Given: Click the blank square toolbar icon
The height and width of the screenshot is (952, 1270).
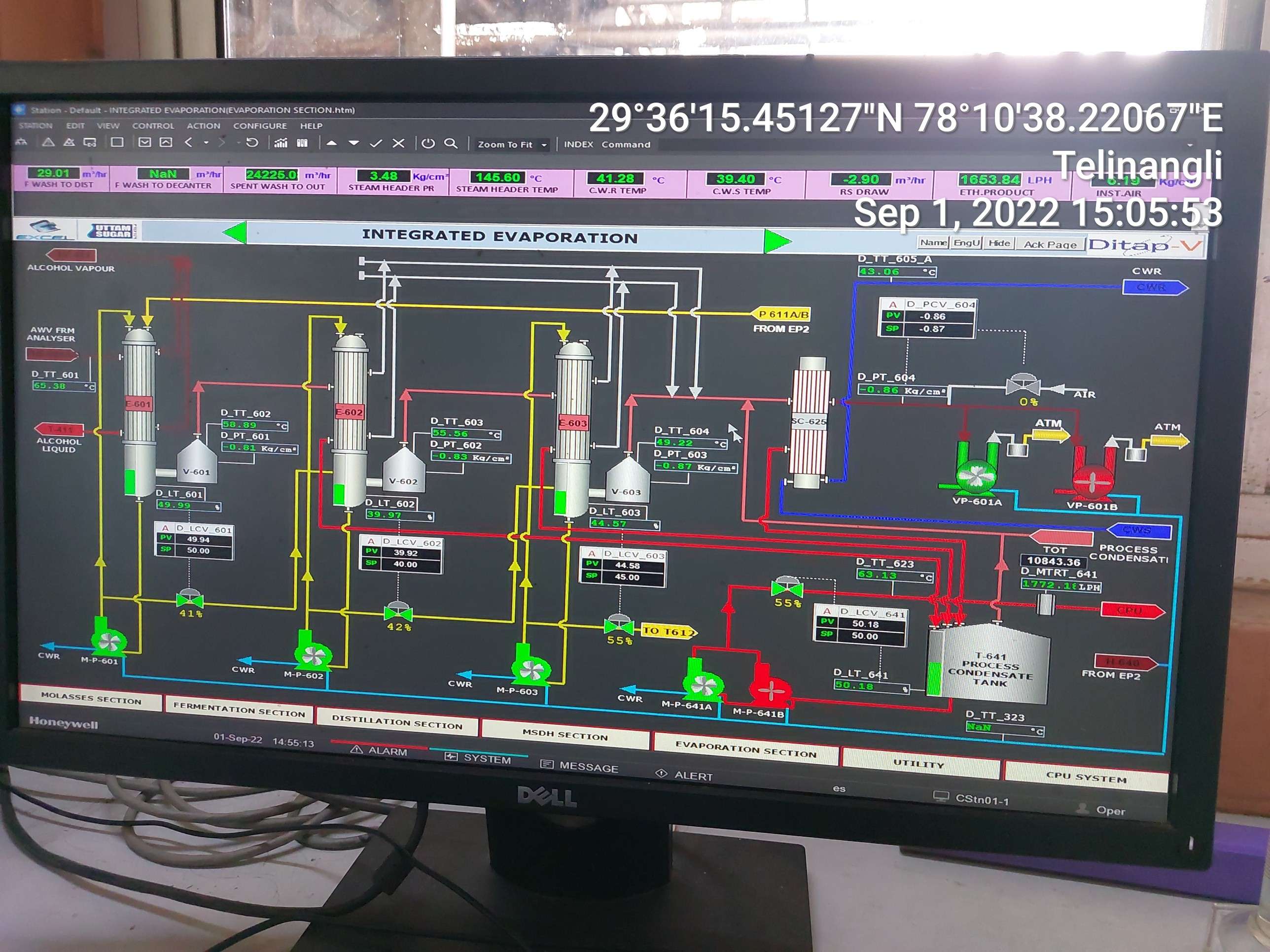Looking at the screenshot, I should pyautogui.click(x=117, y=142).
